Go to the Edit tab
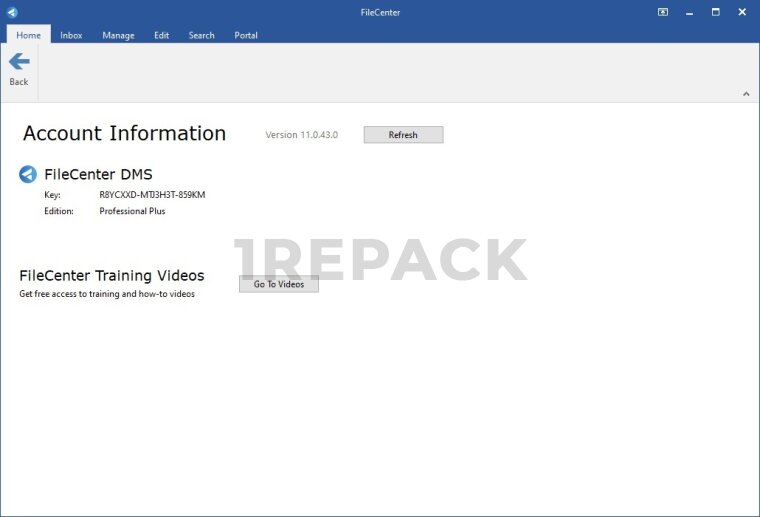Screen dimensions: 760x517 (161, 35)
